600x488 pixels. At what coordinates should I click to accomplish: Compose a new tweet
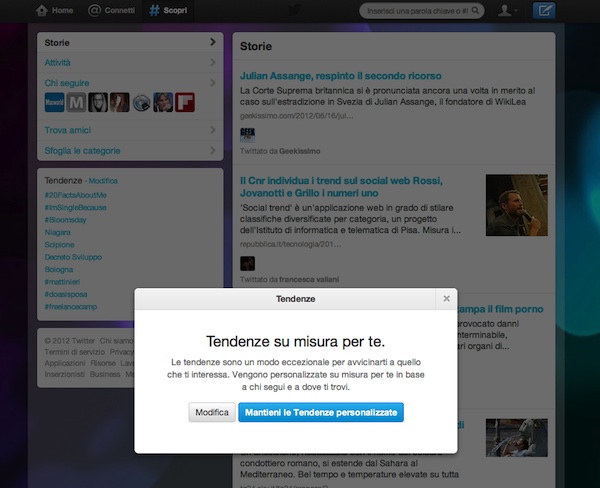click(x=544, y=10)
